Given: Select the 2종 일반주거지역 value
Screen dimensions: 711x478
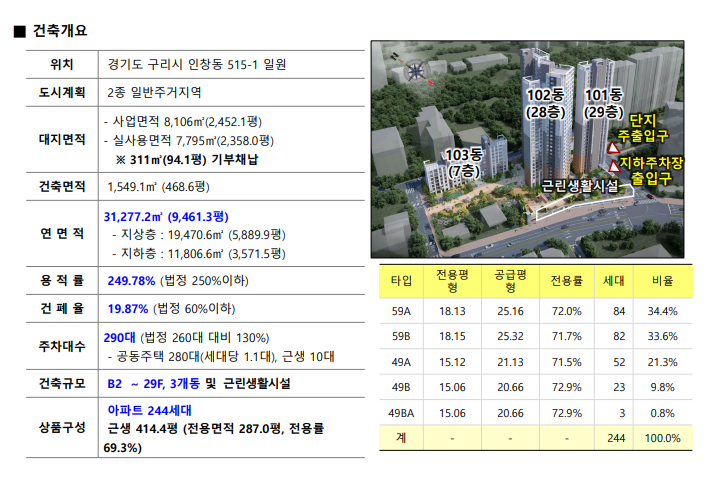Looking at the screenshot, I should point(154,93).
